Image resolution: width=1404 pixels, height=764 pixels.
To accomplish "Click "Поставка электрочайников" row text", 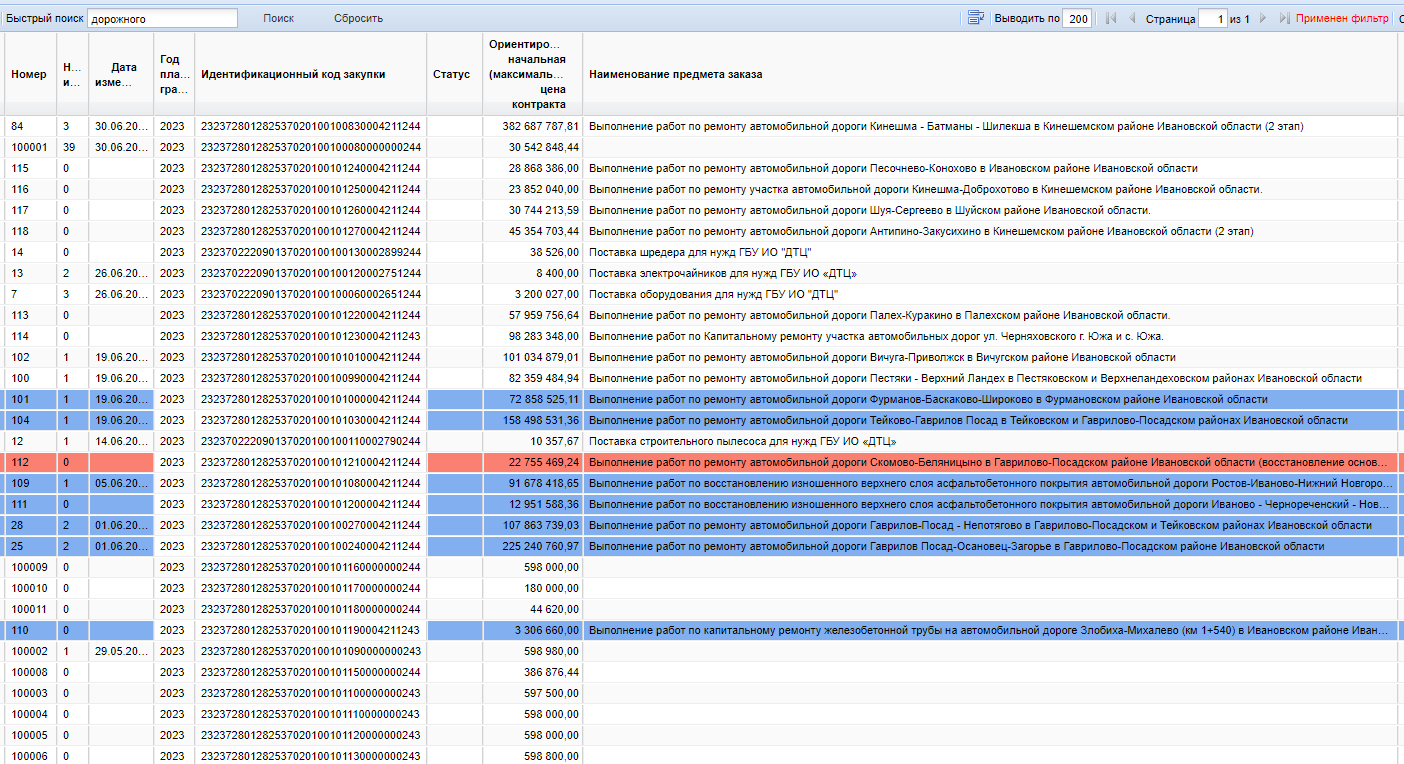I will pyautogui.click(x=723, y=273).
